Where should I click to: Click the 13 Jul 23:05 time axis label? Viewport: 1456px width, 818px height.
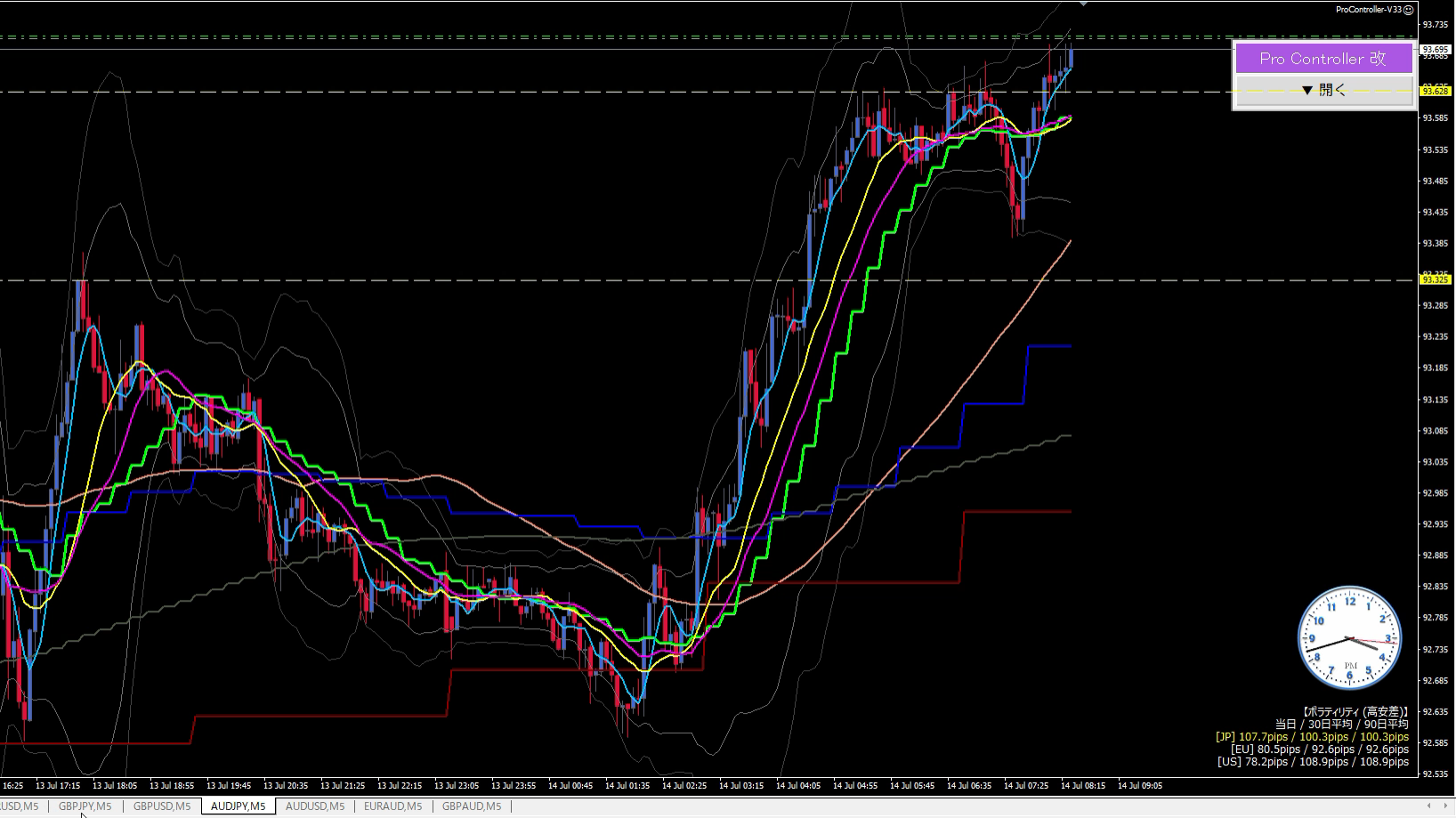click(457, 786)
